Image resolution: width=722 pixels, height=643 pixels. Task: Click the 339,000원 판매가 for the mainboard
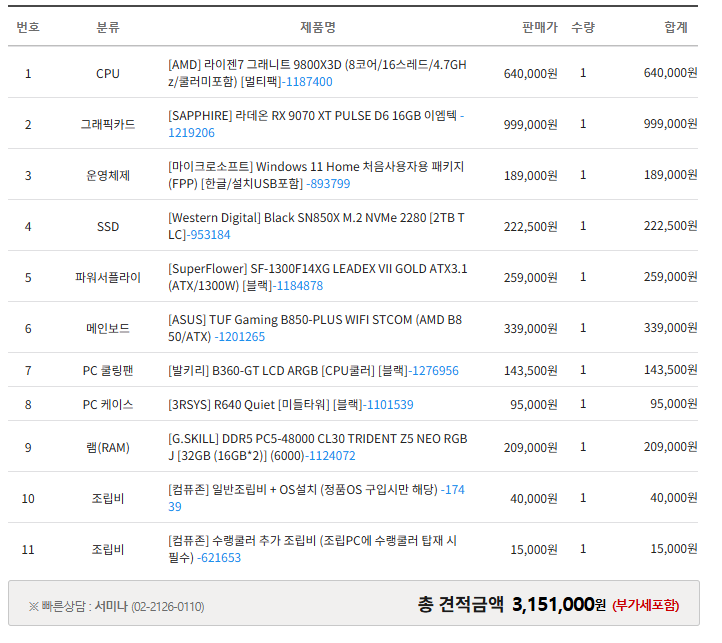530,328
